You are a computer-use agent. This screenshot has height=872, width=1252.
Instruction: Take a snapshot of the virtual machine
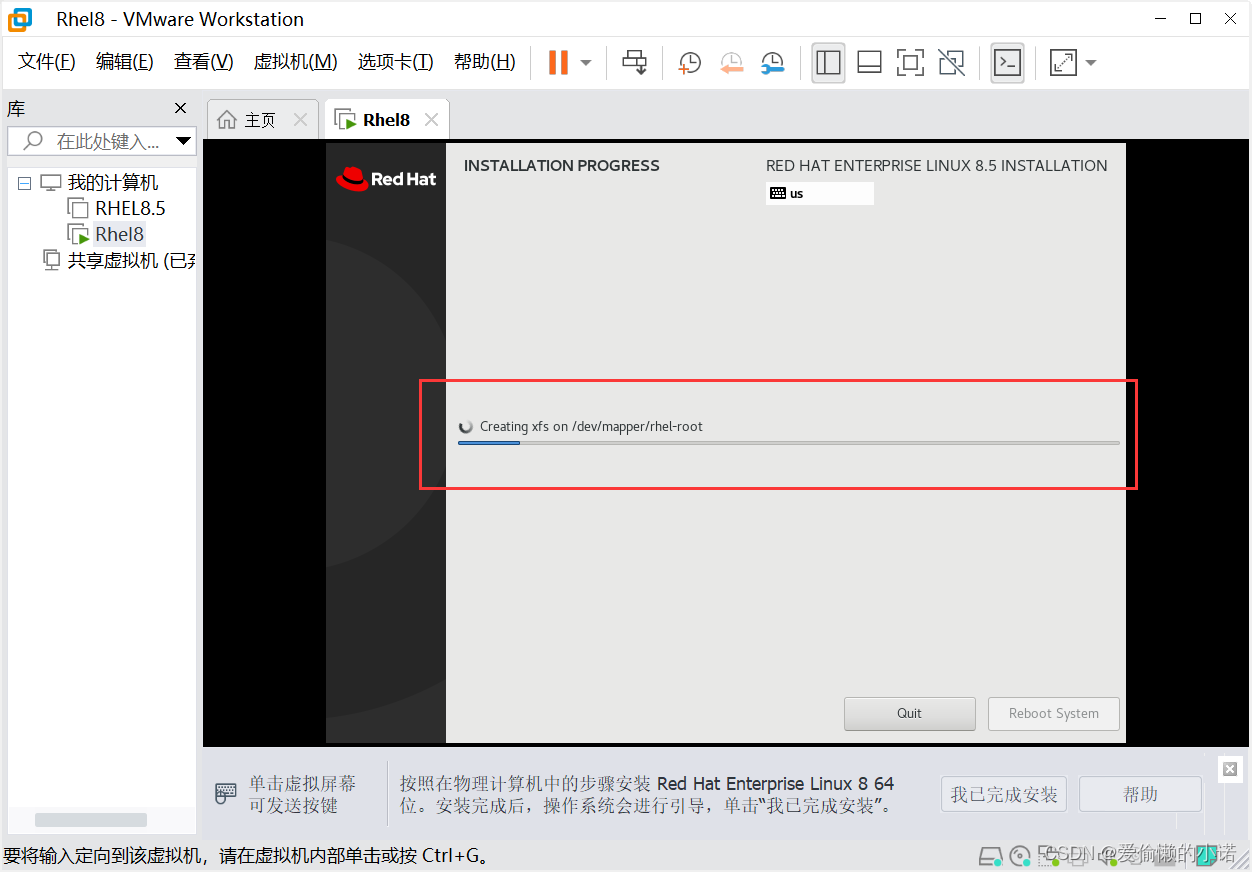(x=689, y=63)
